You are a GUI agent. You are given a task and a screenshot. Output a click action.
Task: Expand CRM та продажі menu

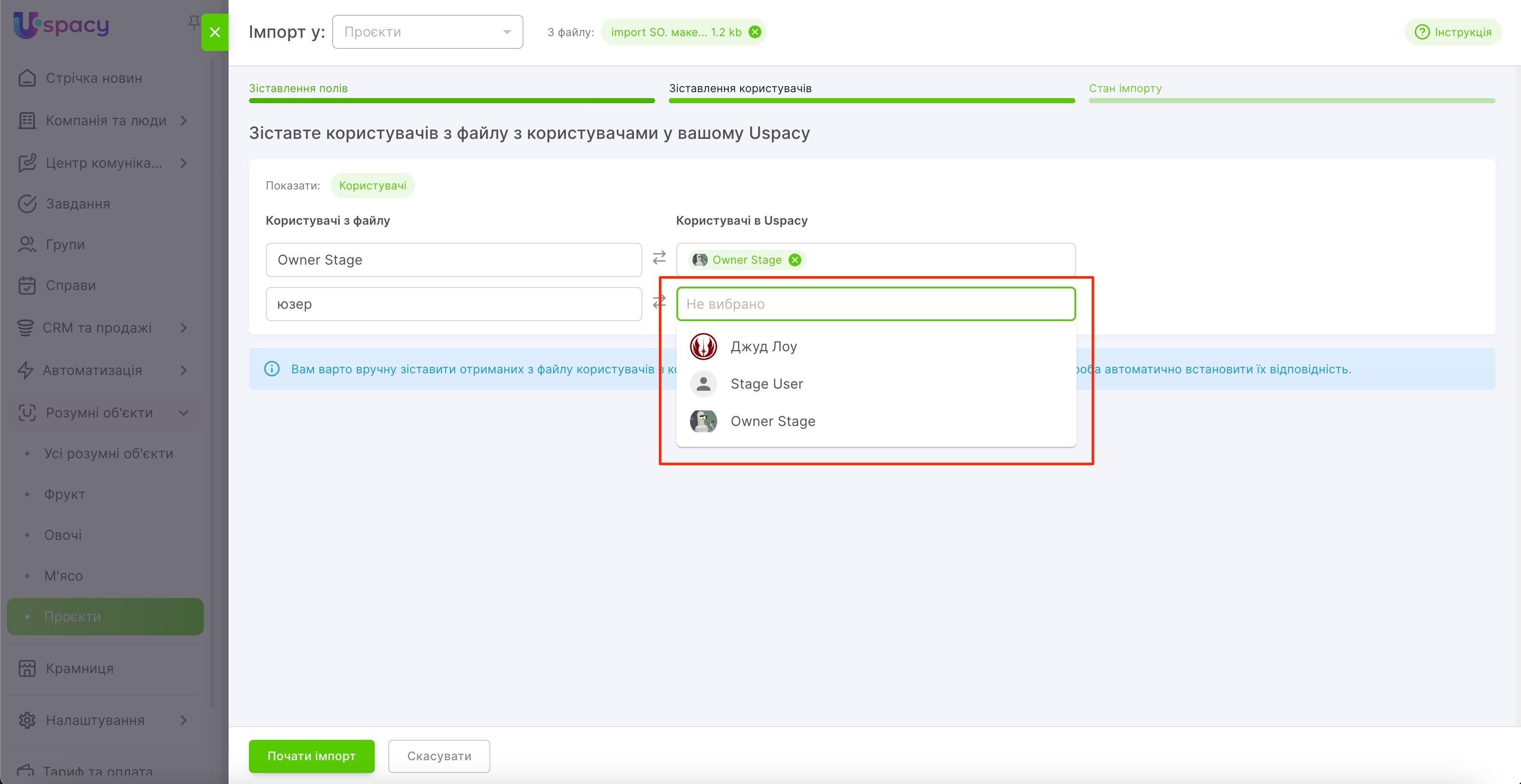(x=97, y=327)
